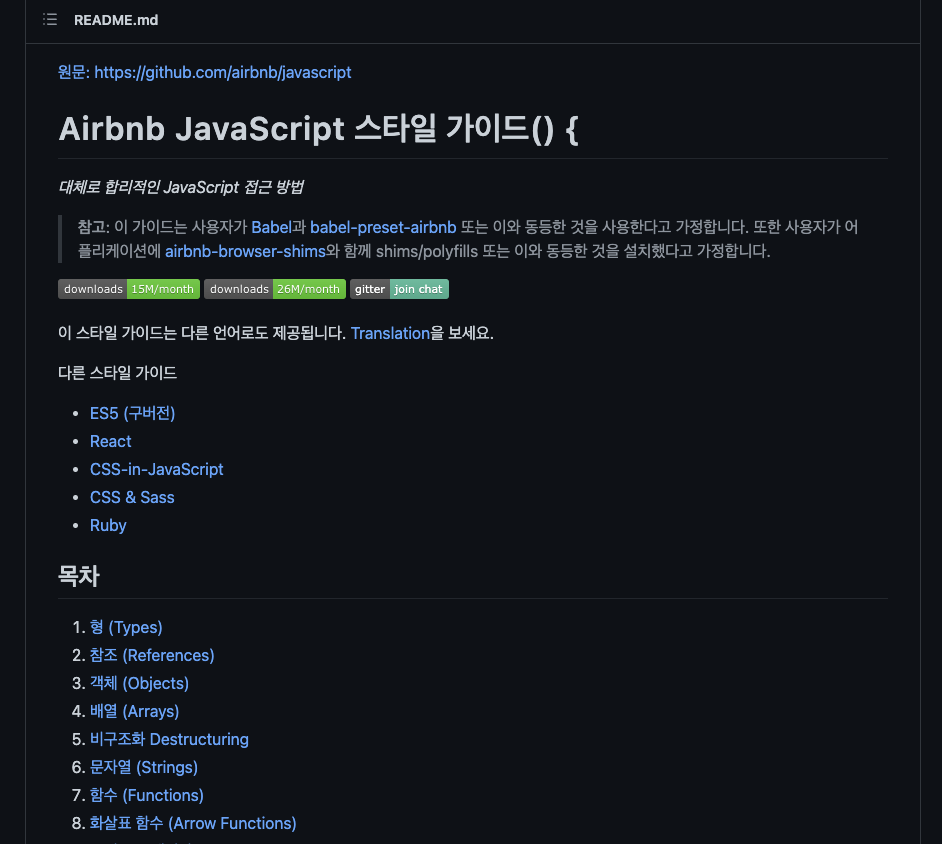Jump to 화살표 함수 (Arrow Functions) section
Image resolution: width=942 pixels, height=844 pixels.
193,824
